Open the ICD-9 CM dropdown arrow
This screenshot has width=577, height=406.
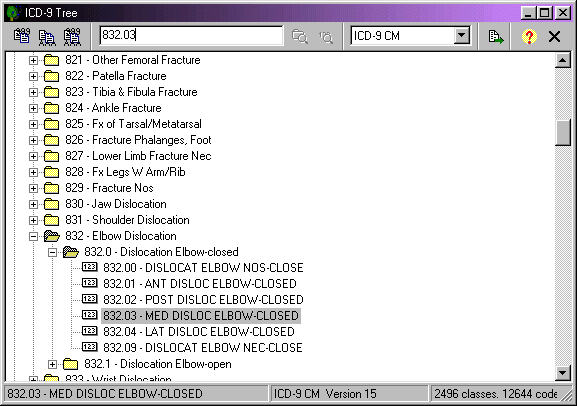coord(461,36)
